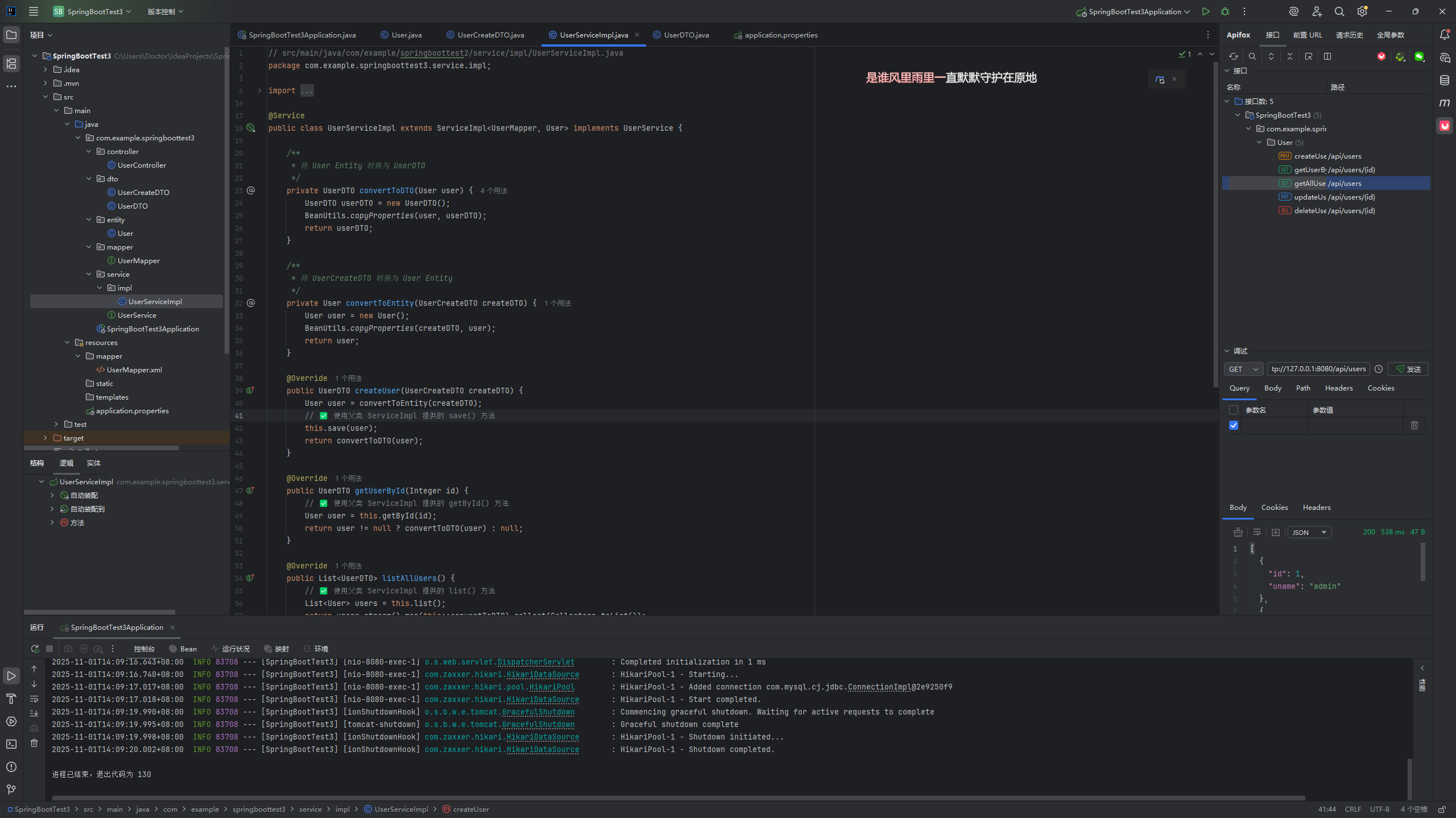Open the Git branch tool window icon
This screenshot has width=1456, height=818.
point(11,789)
